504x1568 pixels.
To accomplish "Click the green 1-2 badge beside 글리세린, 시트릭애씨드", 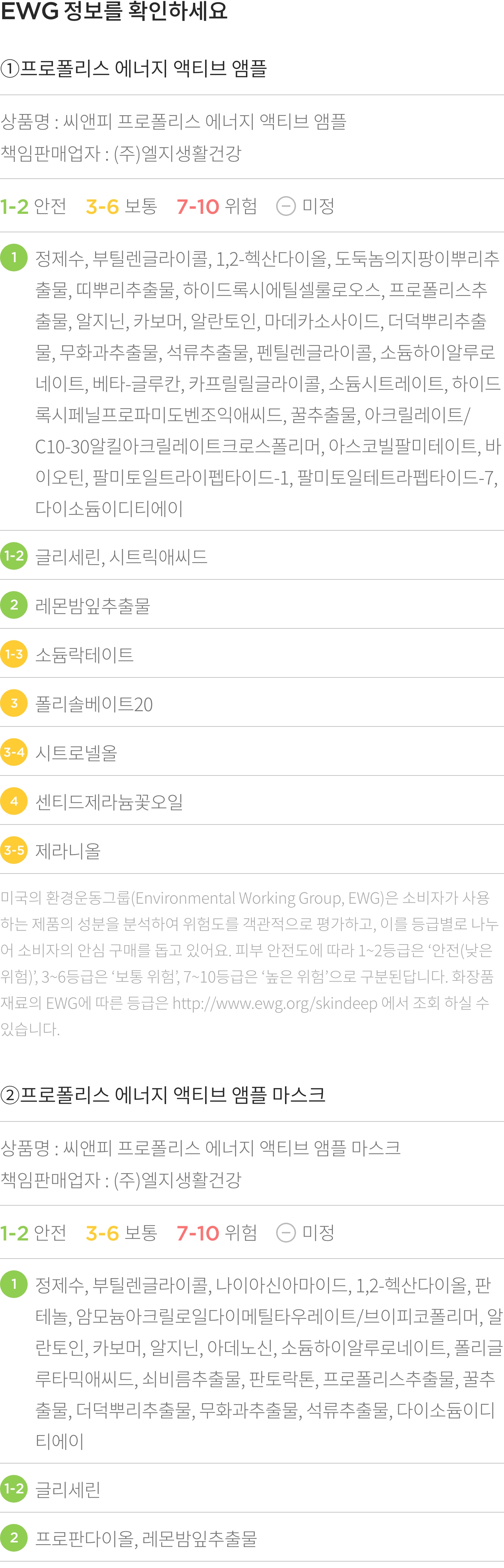I will 14,556.
